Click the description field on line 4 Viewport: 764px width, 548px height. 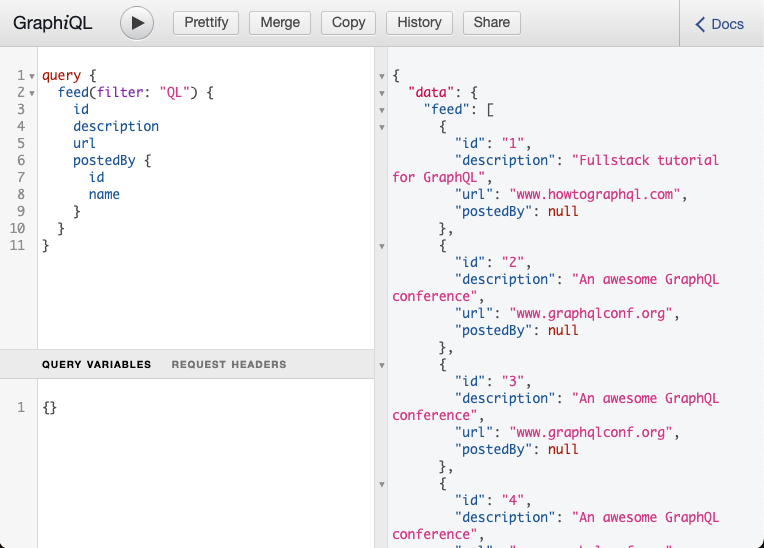[116, 126]
